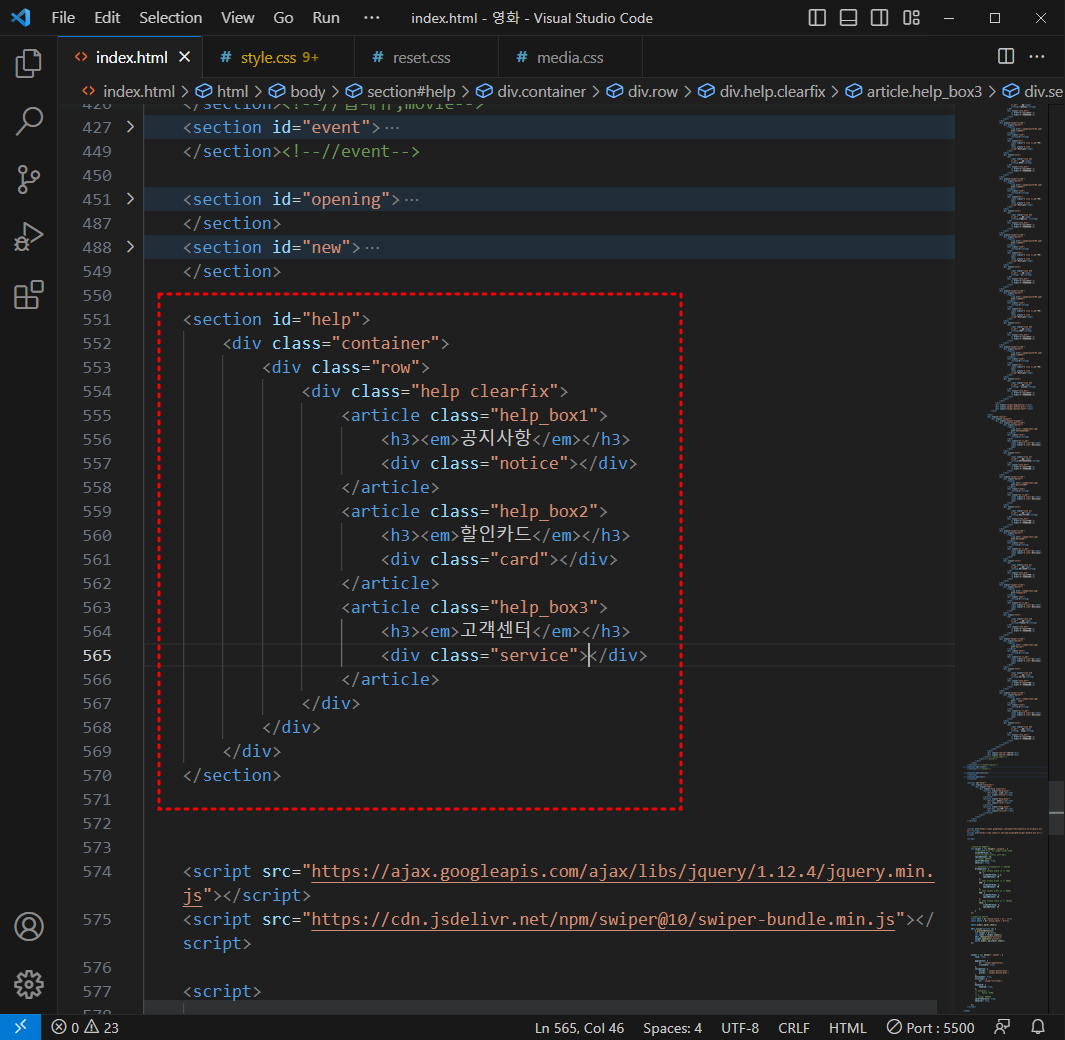Click body breadcrumb item

297,91
